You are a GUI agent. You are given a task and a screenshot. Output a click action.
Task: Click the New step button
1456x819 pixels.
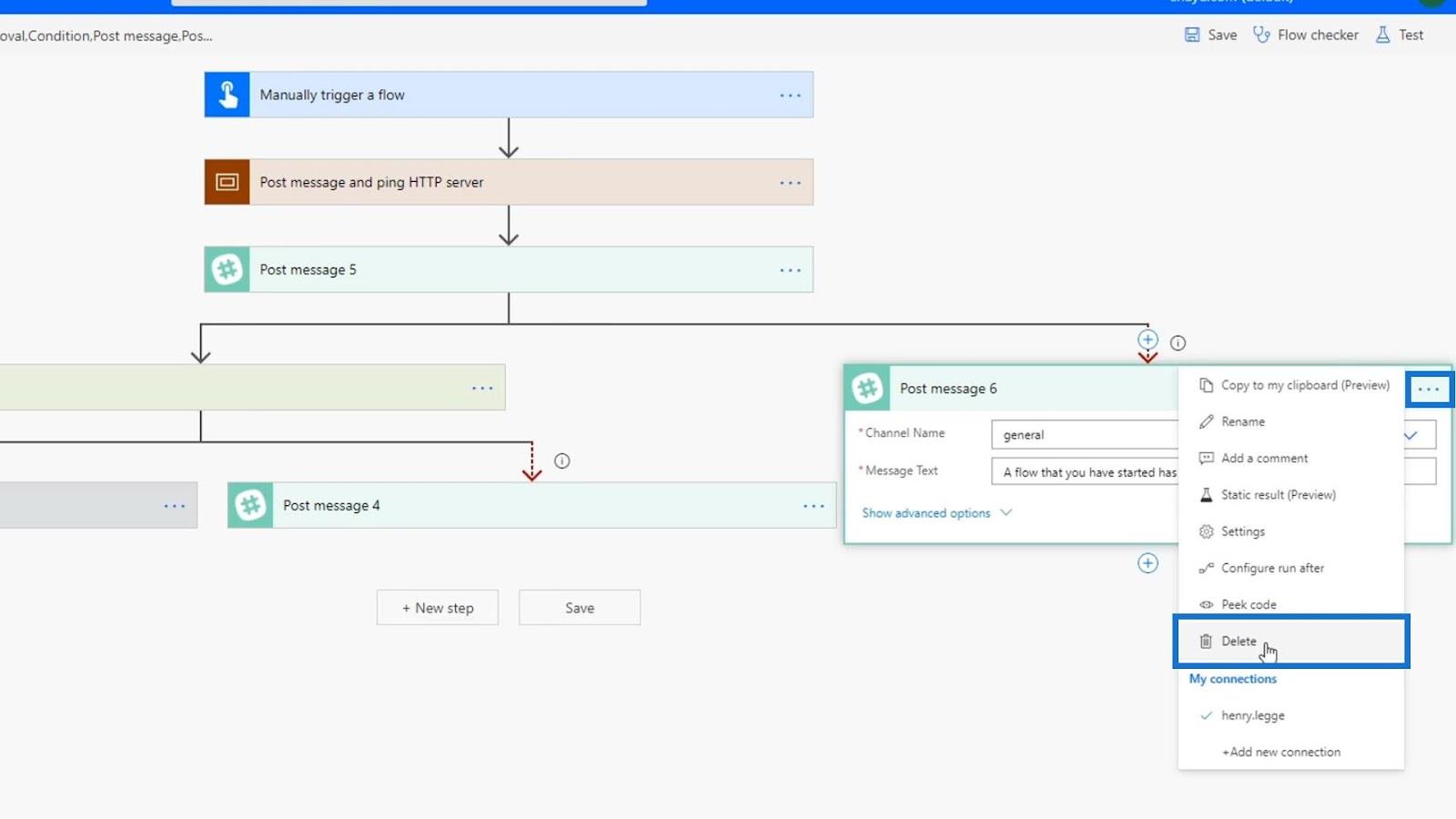(438, 608)
